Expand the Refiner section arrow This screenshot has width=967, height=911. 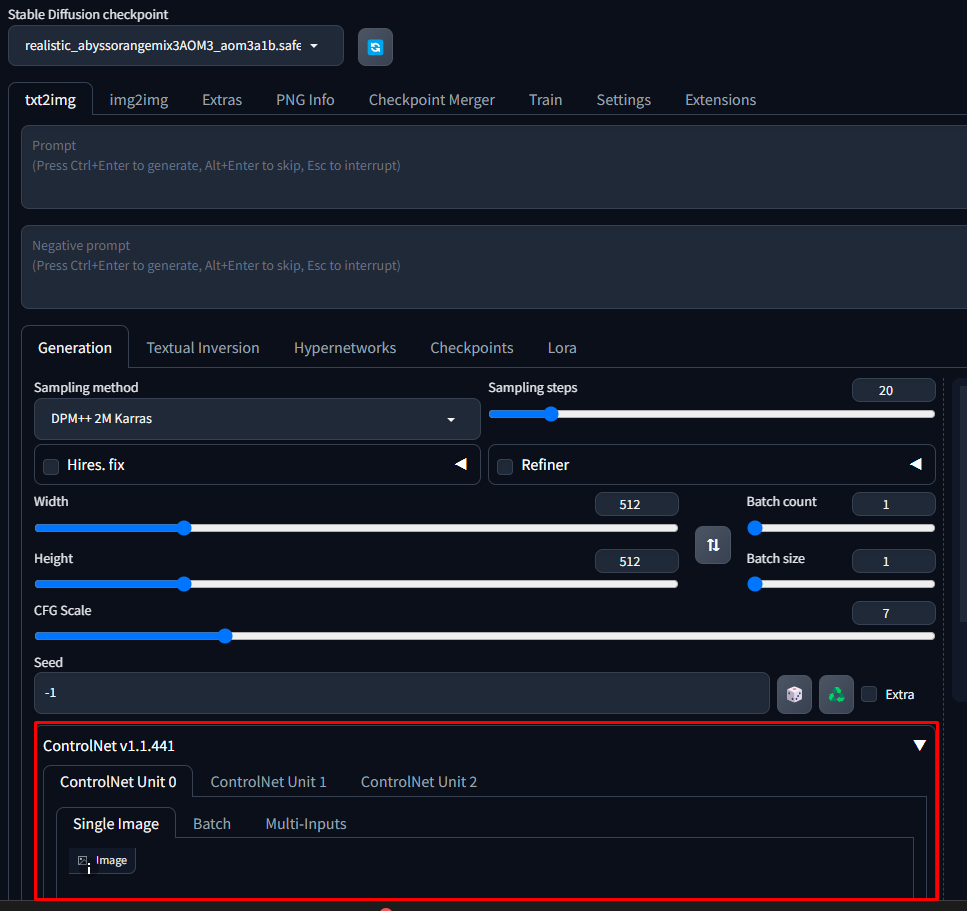(x=915, y=465)
